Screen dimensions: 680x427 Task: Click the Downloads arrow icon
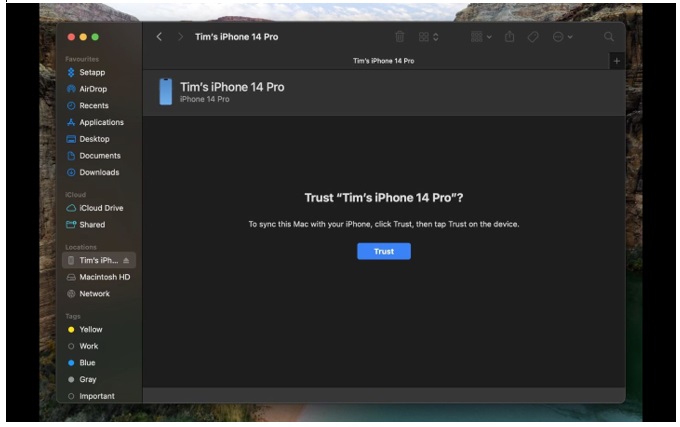(x=71, y=173)
